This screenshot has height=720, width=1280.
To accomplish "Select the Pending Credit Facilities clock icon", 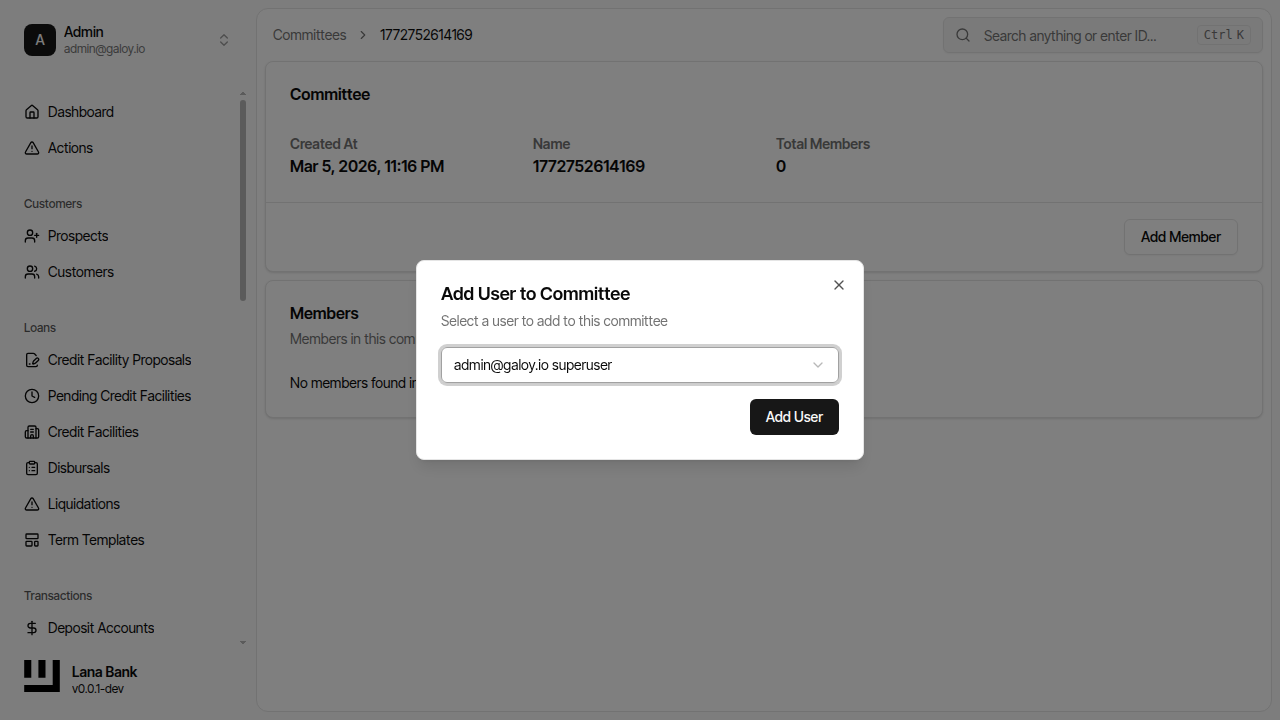I will [x=31, y=396].
